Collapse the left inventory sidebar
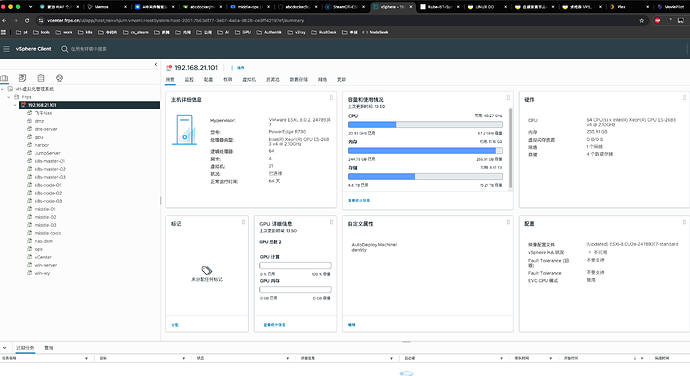The image size is (690, 376). [x=156, y=65]
